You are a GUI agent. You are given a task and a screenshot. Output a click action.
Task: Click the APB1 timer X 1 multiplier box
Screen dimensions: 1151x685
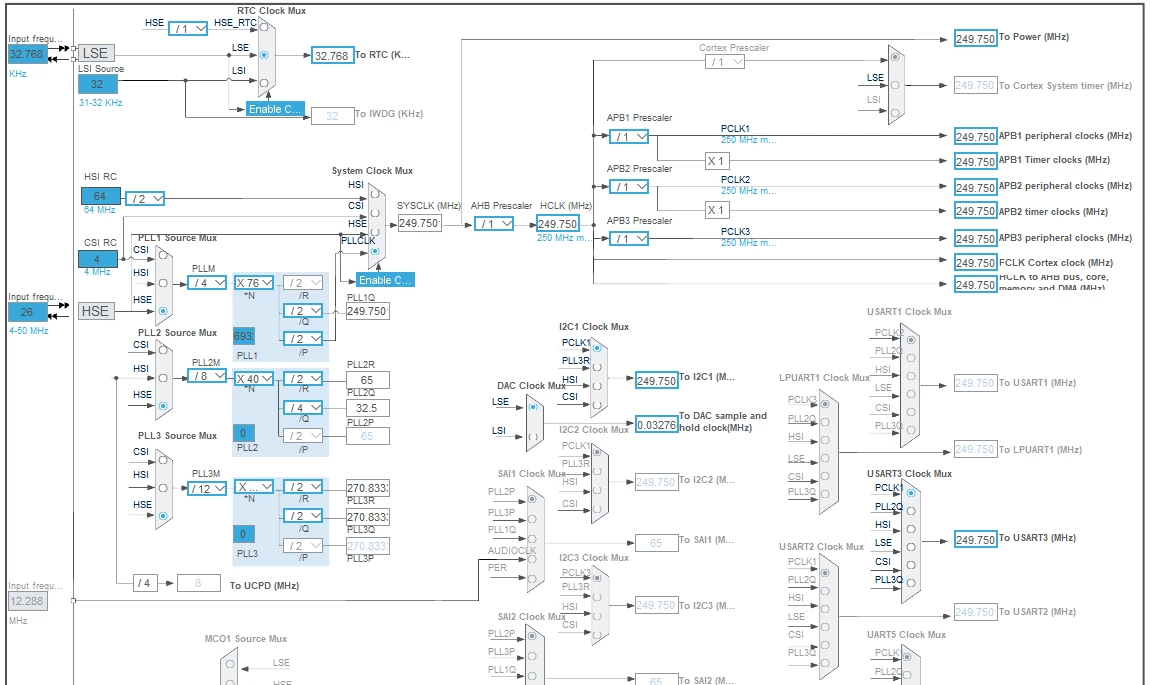click(x=716, y=161)
